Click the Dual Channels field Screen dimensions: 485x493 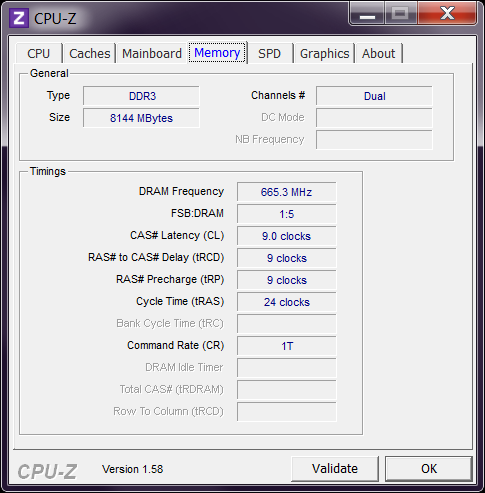[x=374, y=96]
